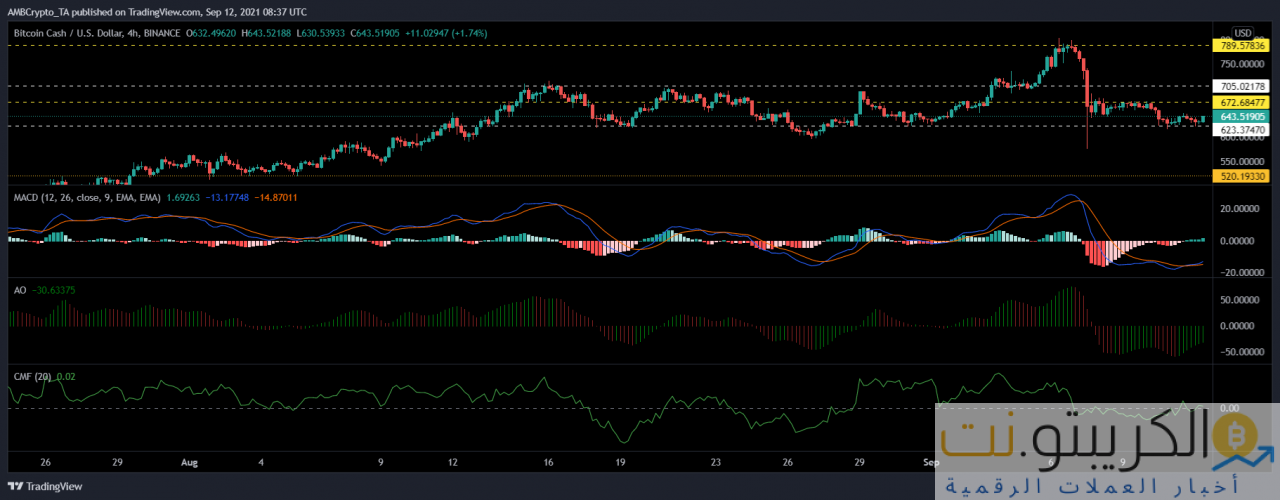Click the yellow 672.68477 price label
This screenshot has width=1280, height=500.
[x=1241, y=103]
